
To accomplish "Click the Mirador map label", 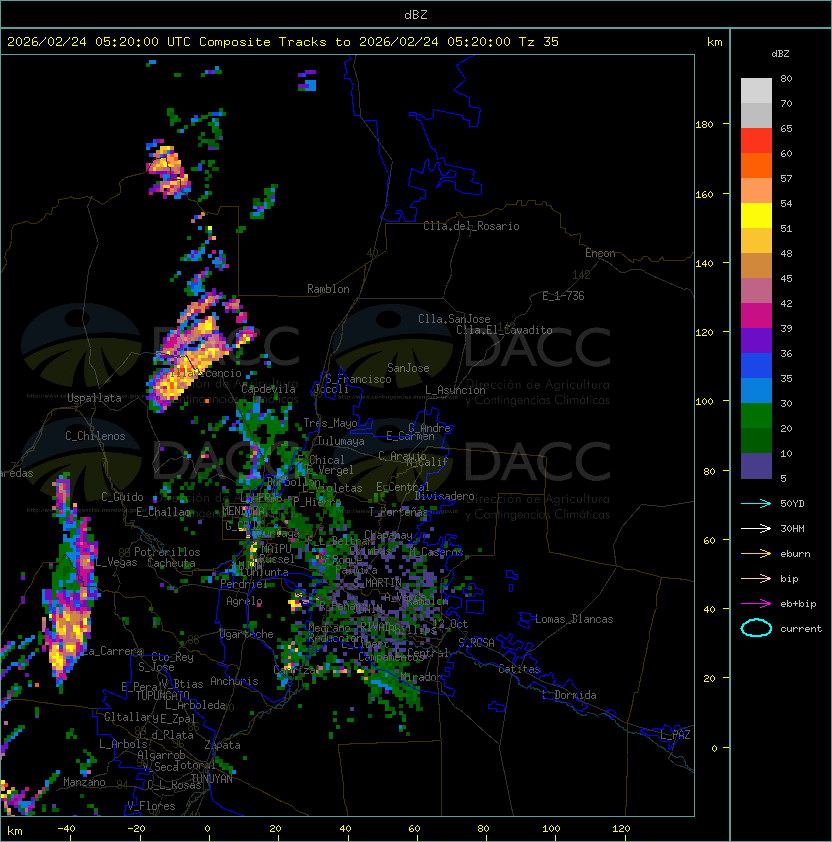I will [x=420, y=677].
